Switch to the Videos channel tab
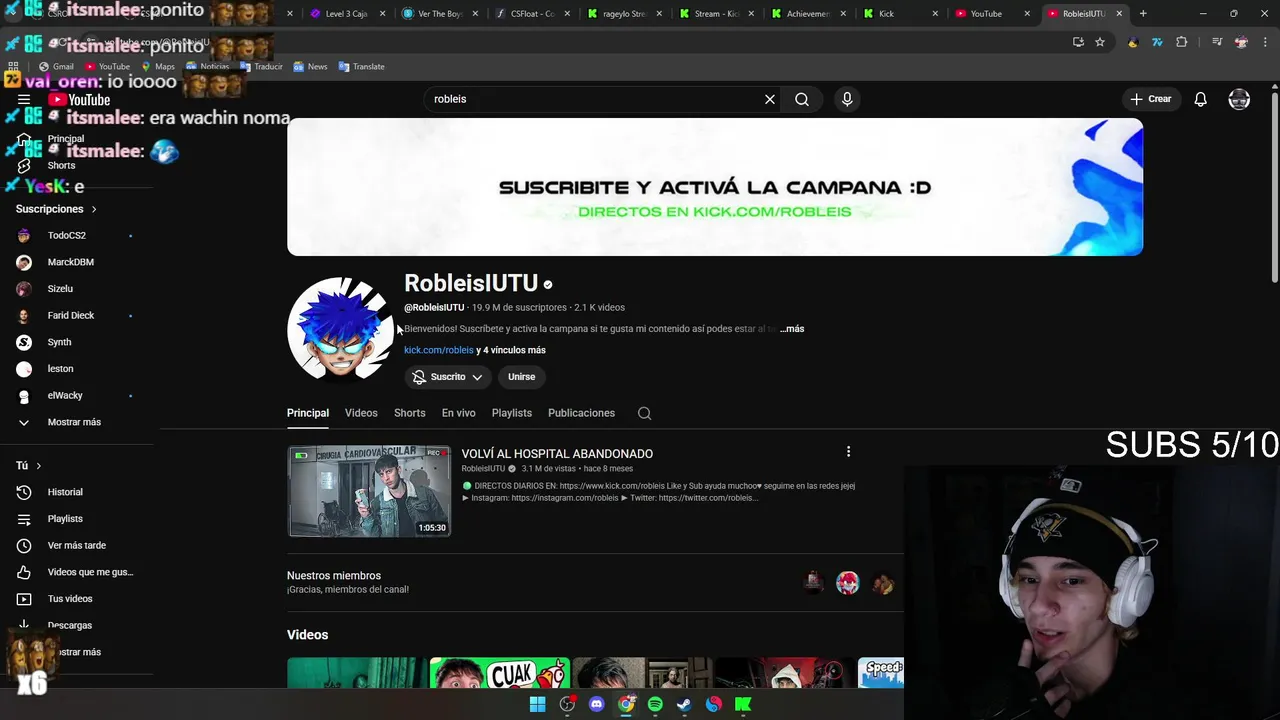 pos(361,413)
